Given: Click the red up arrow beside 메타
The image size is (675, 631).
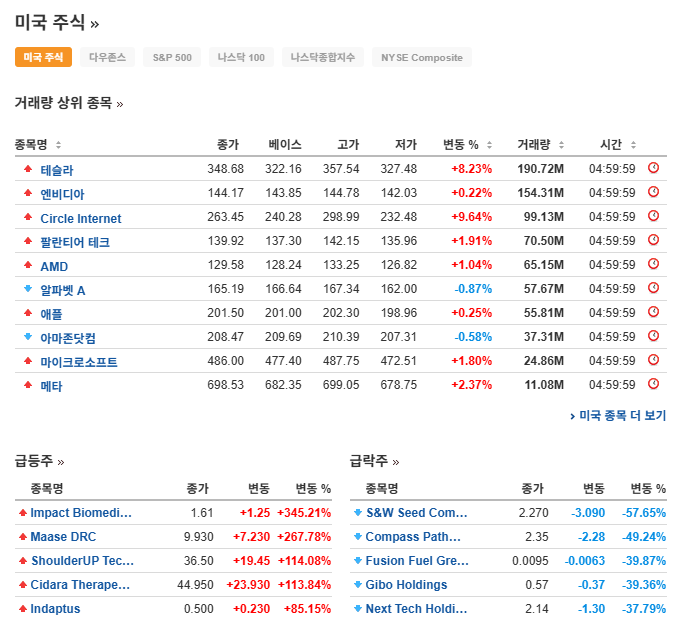Looking at the screenshot, I should (28, 385).
